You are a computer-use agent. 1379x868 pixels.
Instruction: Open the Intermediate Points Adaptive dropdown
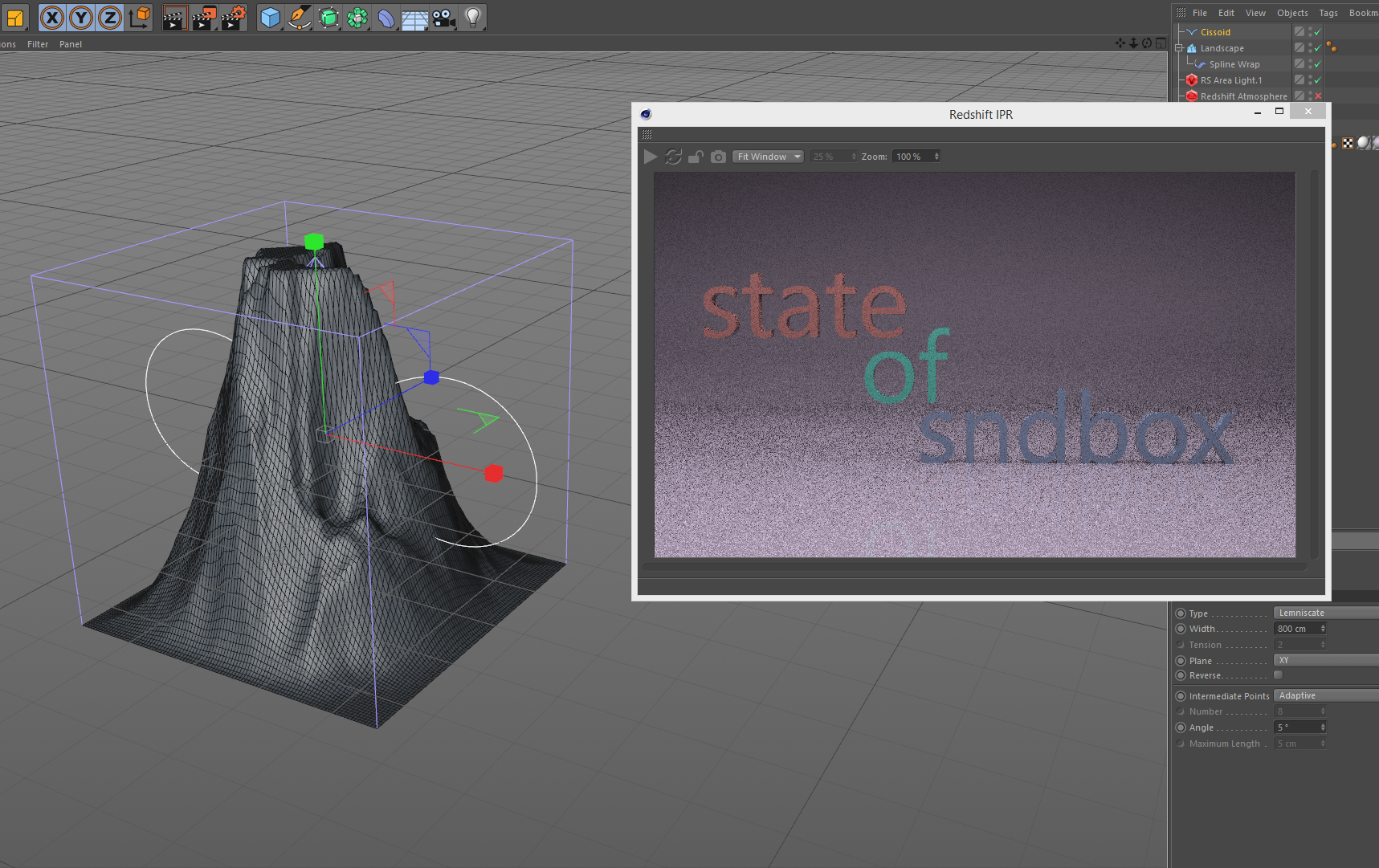pyautogui.click(x=1326, y=695)
